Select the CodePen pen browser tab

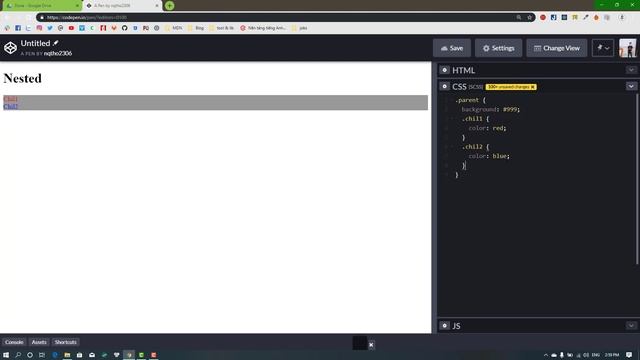tap(122, 6)
